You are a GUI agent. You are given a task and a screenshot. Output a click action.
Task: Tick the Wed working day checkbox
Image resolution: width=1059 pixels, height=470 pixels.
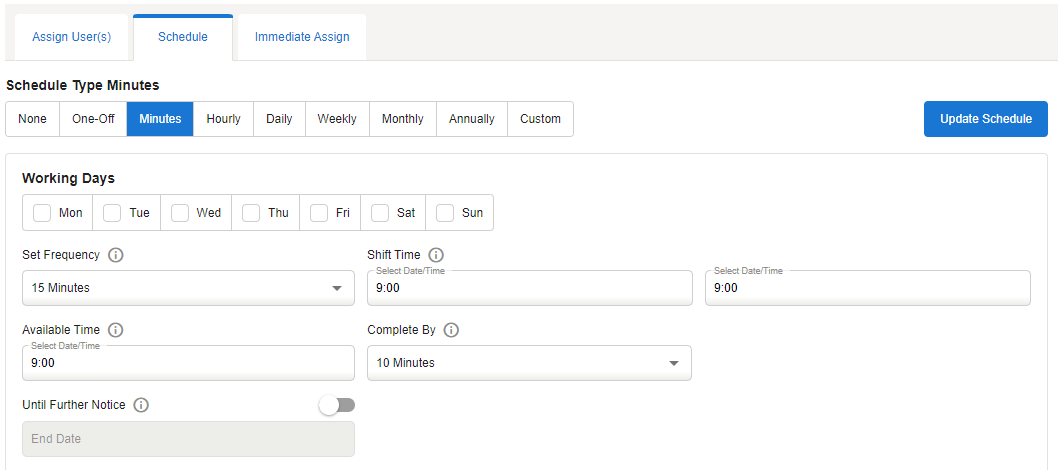point(180,213)
